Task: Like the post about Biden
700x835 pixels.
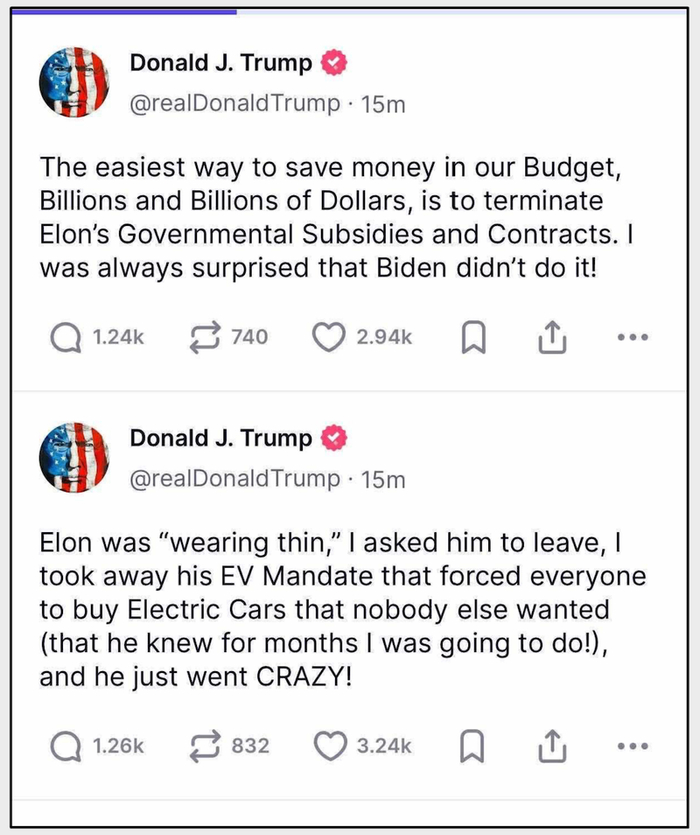Action: pyautogui.click(x=329, y=338)
